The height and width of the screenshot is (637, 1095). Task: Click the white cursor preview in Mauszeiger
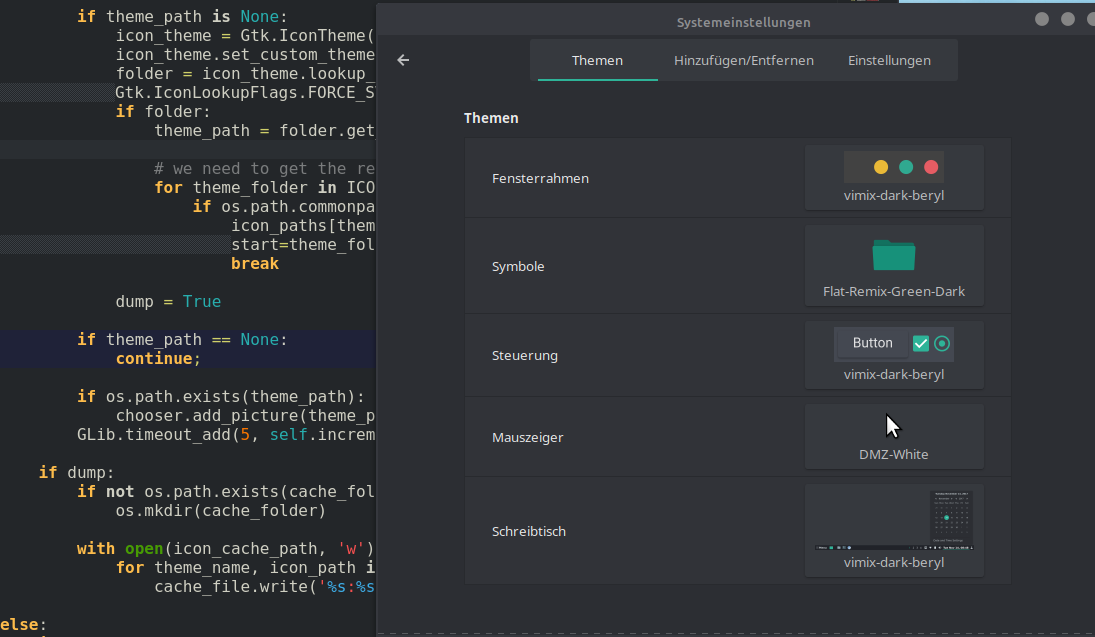pos(893,425)
